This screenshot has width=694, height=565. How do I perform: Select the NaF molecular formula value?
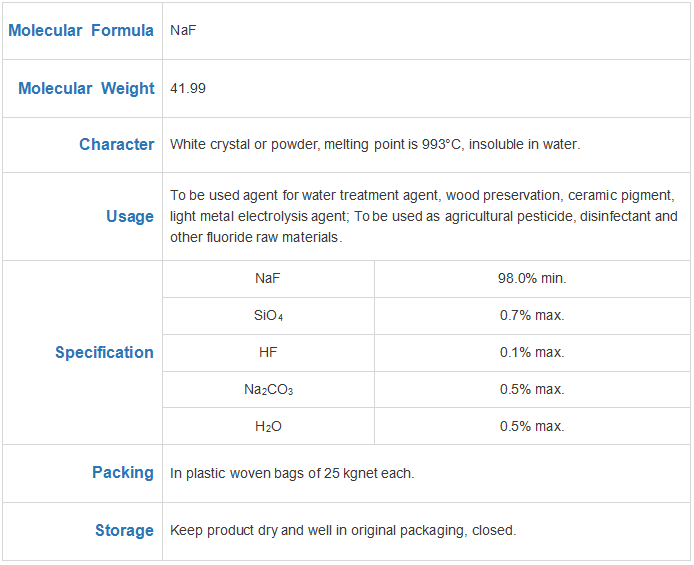click(x=183, y=31)
